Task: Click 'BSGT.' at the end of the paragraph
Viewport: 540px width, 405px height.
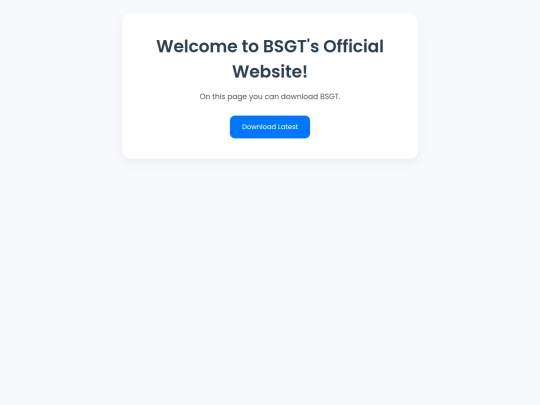Action: [330, 96]
